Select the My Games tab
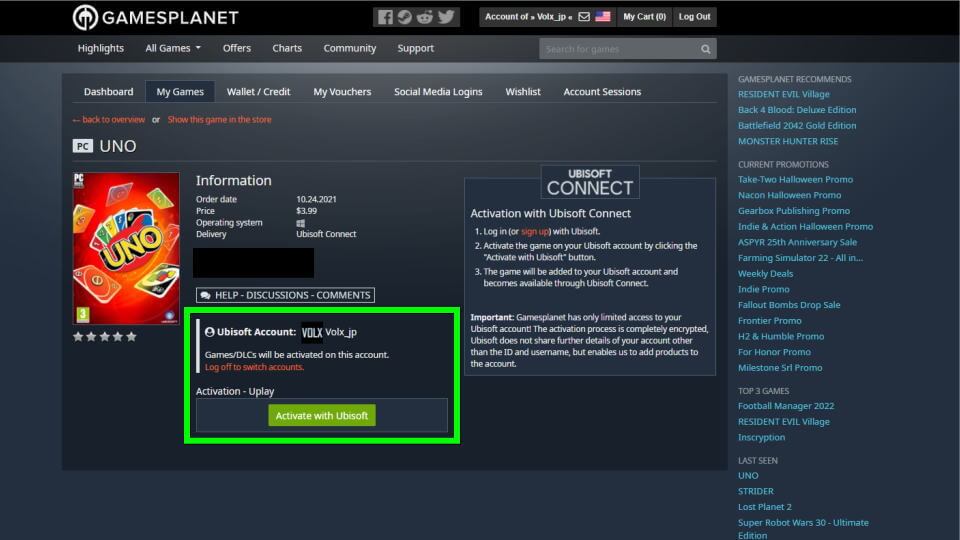The width and height of the screenshot is (960, 540). coord(180,92)
